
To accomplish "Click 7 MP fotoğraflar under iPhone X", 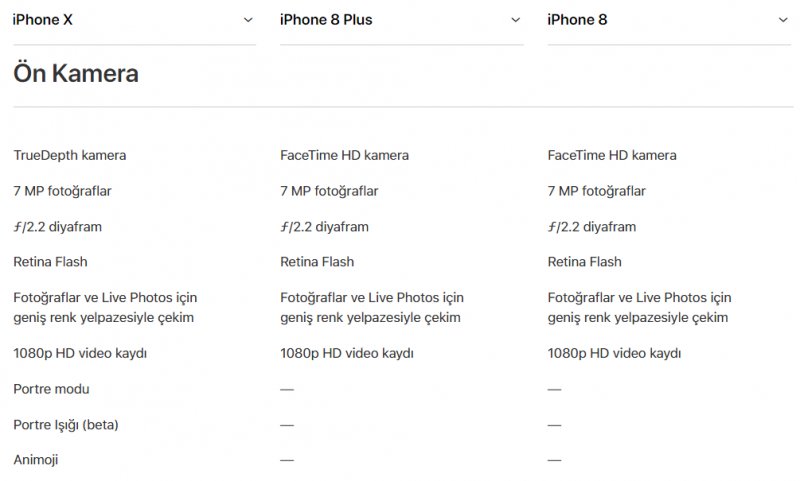I will (62, 191).
